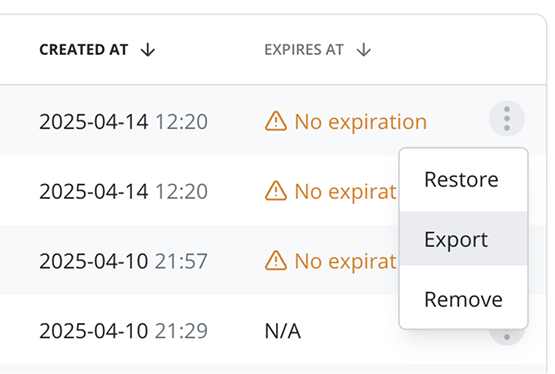Viewport: 555px width, 374px height.
Task: Click the sort arrow next to Created At
Action: click(148, 50)
